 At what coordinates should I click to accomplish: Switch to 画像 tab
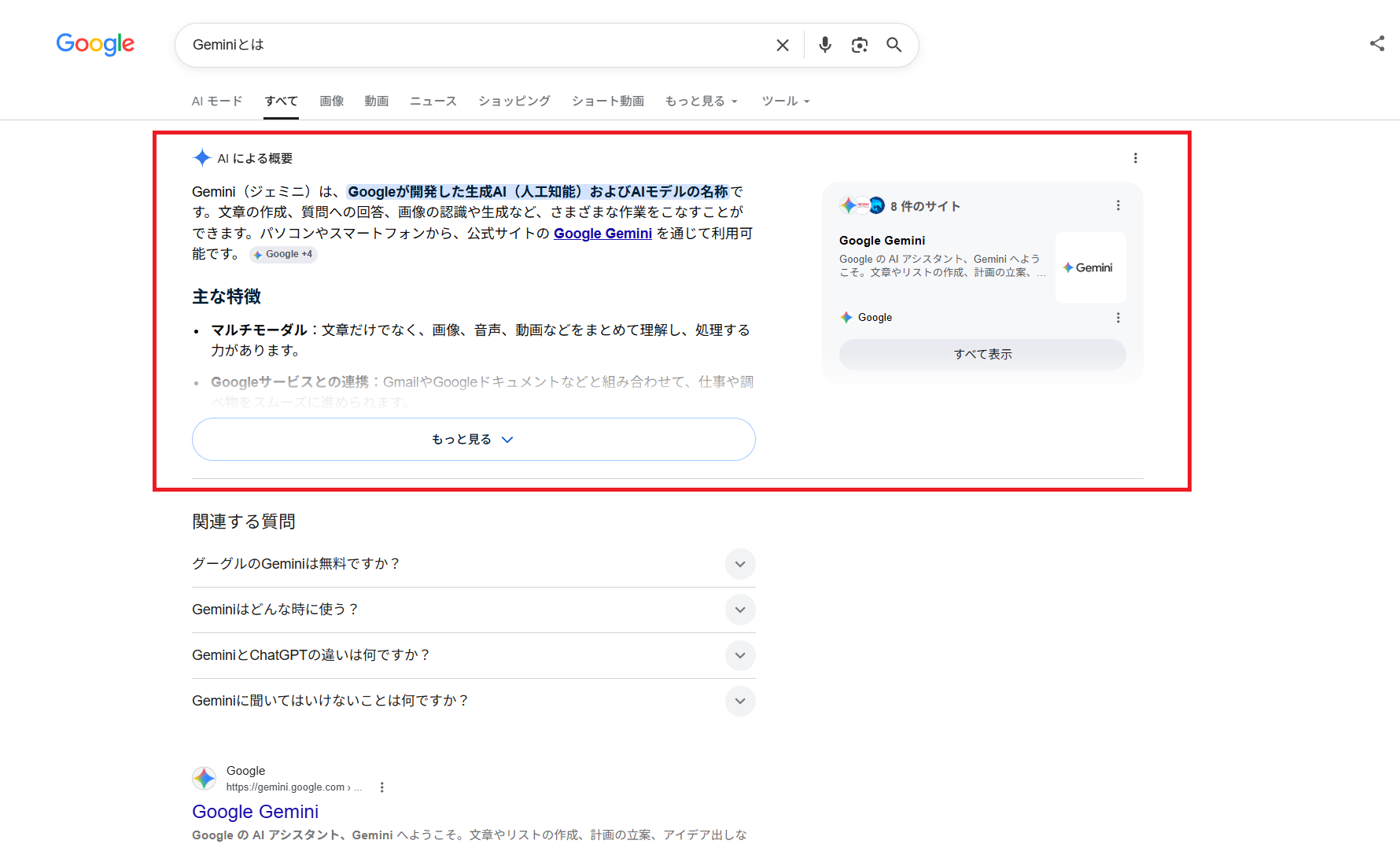tap(332, 101)
